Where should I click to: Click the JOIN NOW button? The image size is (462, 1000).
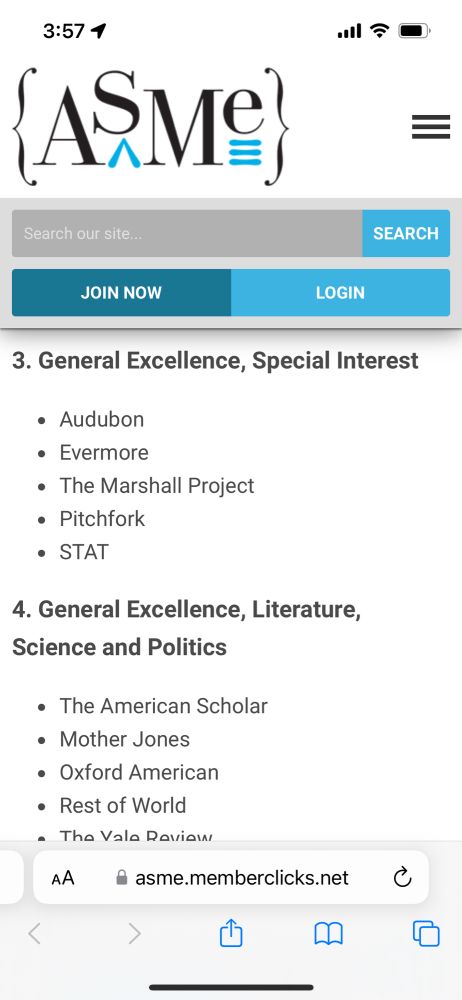[121, 293]
